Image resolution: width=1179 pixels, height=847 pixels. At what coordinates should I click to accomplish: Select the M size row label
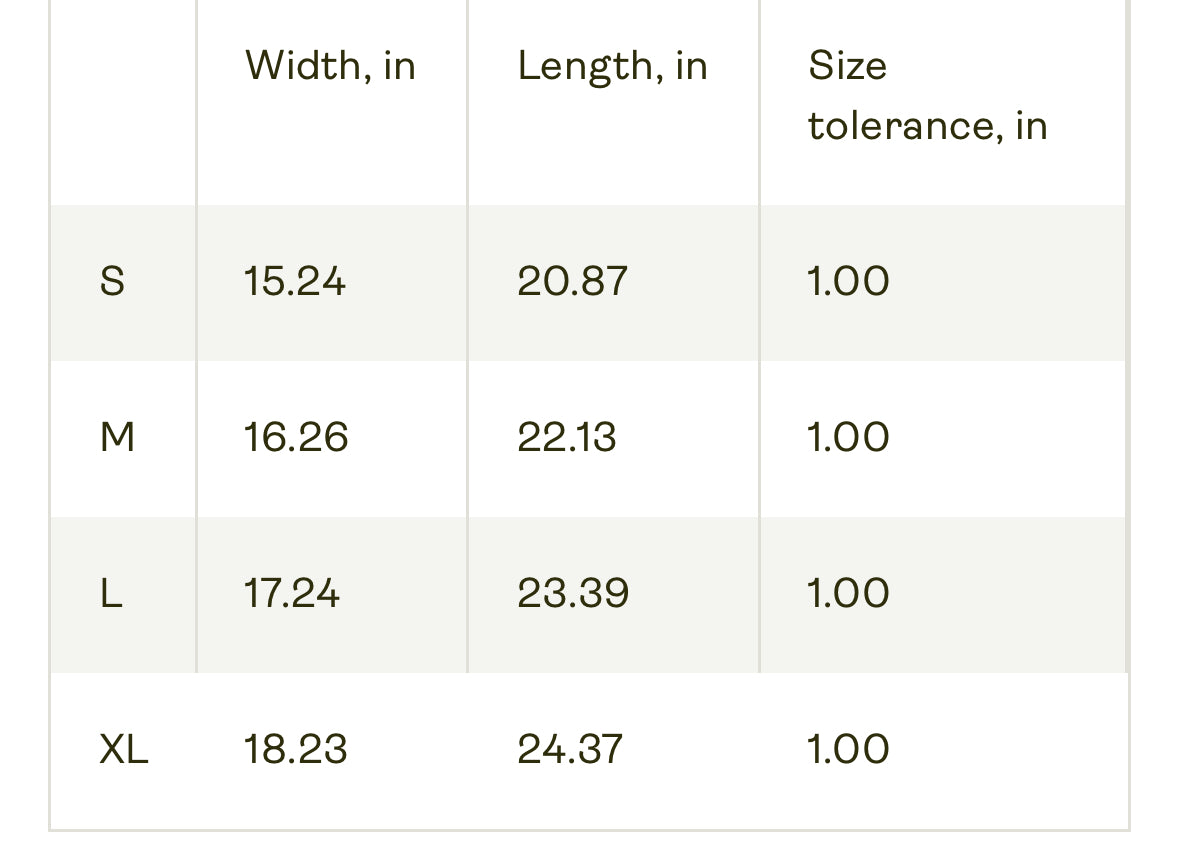coord(117,438)
